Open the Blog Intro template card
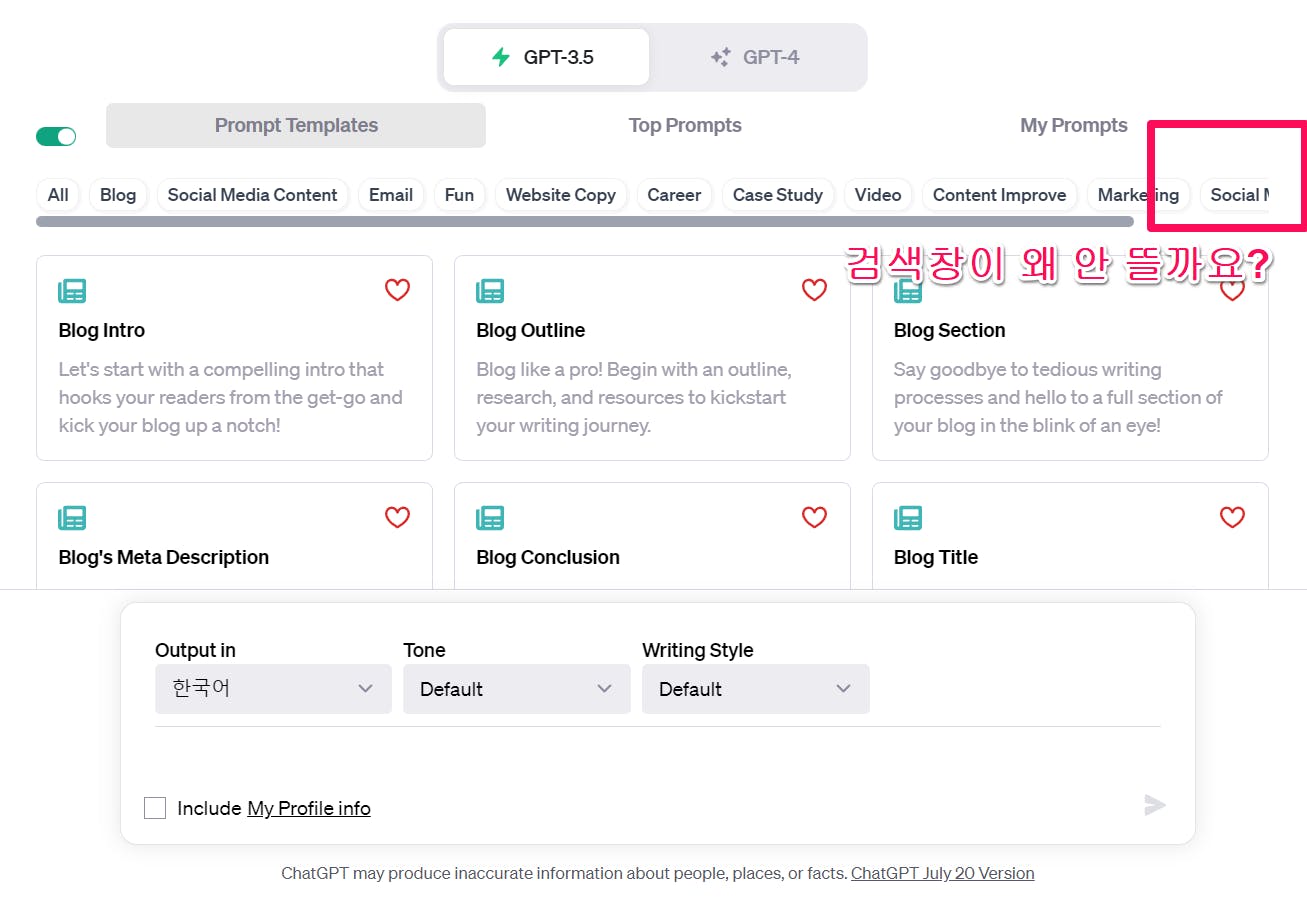 (234, 358)
